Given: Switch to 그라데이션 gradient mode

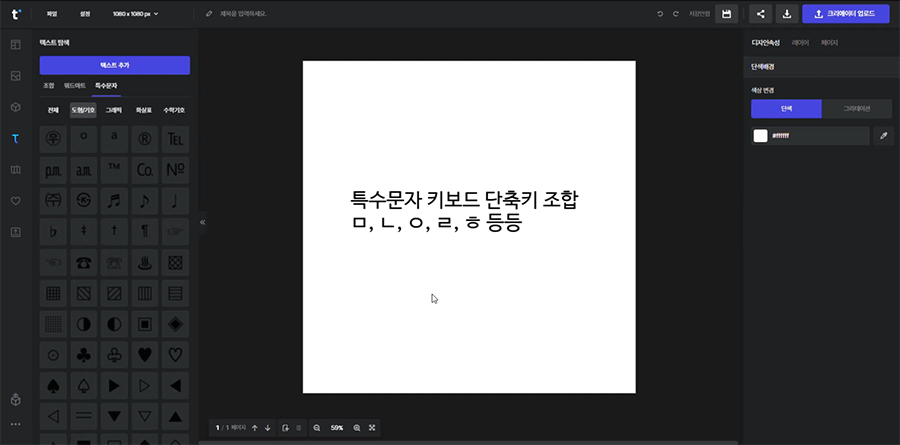Looking at the screenshot, I should (857, 109).
